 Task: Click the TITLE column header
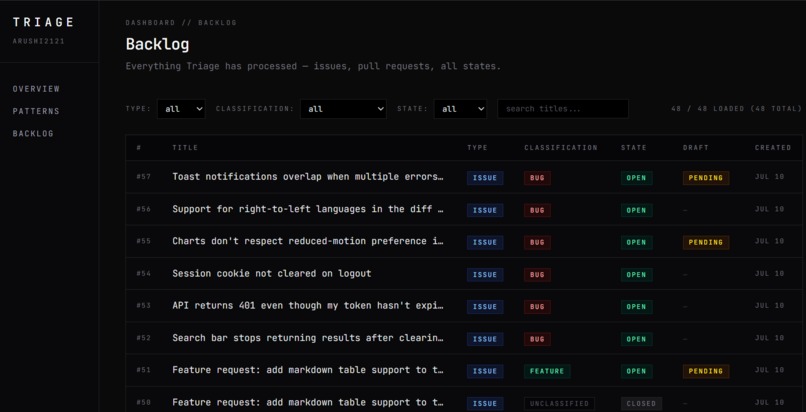(185, 147)
